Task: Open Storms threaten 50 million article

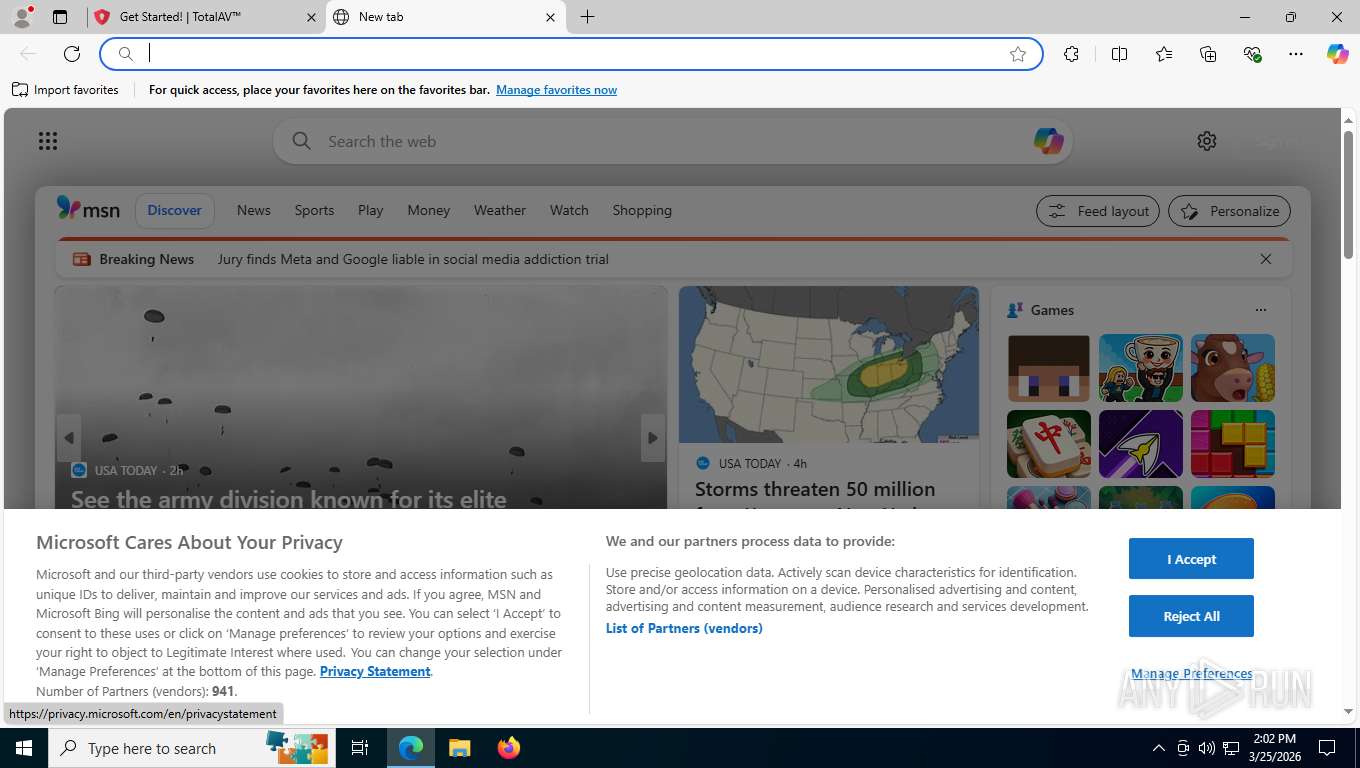Action: [x=815, y=489]
